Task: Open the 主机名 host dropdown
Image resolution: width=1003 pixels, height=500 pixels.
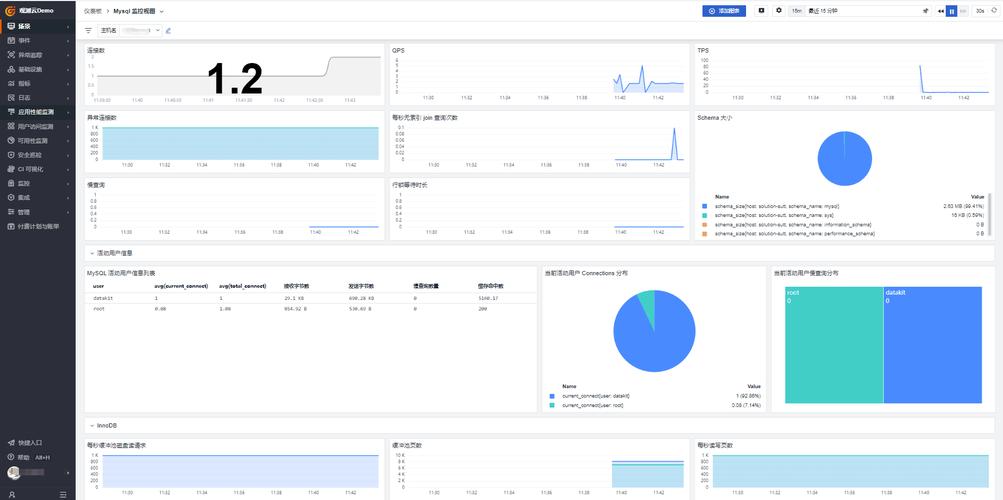Action: click(x=130, y=31)
